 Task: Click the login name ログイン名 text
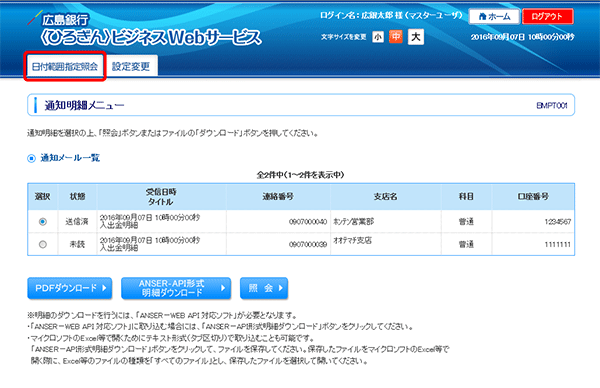391,16
